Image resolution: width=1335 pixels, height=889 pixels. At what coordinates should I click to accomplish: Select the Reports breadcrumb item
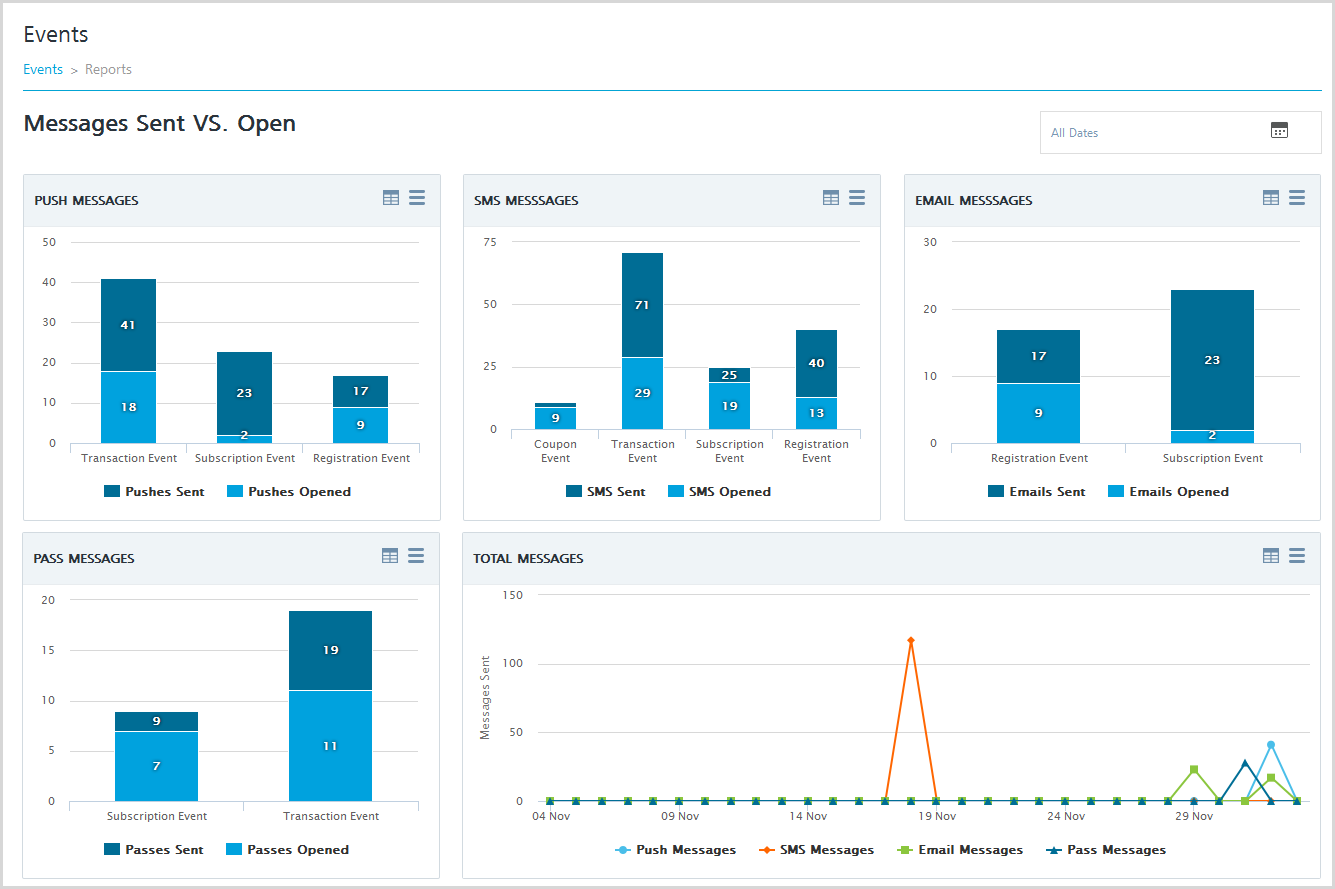tap(108, 69)
